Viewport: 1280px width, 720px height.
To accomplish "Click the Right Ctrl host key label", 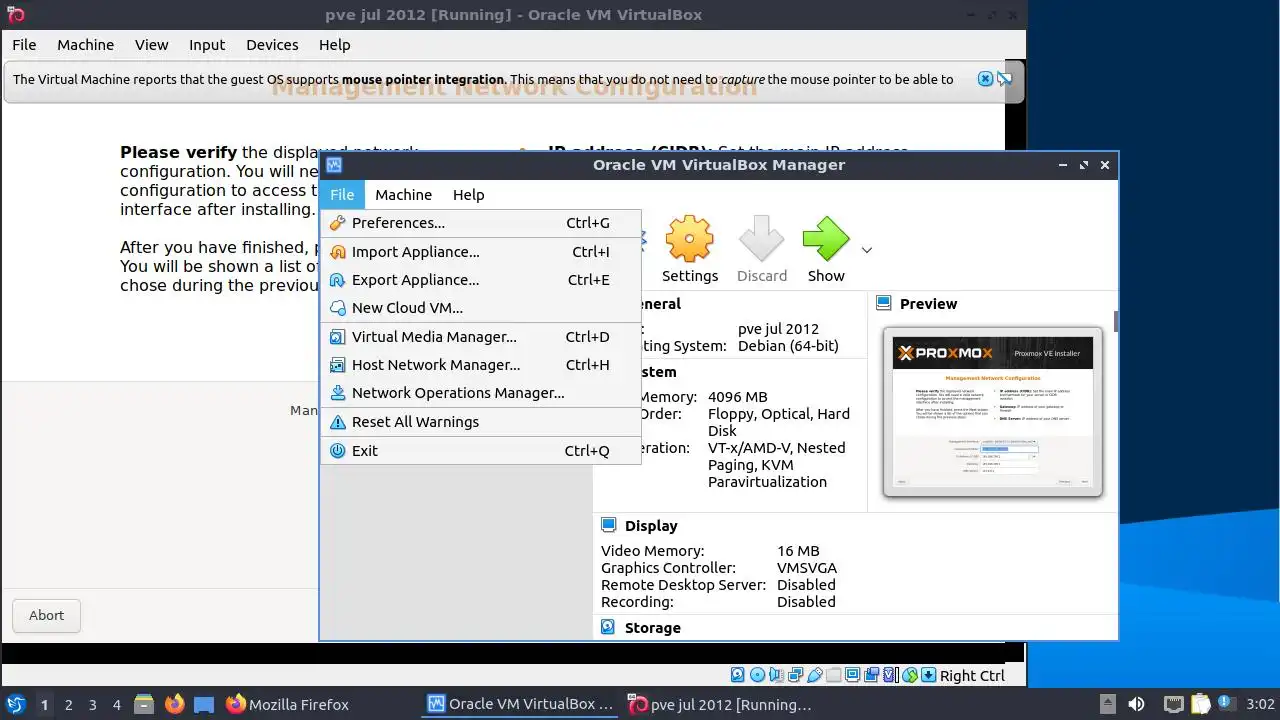I will tap(972, 675).
